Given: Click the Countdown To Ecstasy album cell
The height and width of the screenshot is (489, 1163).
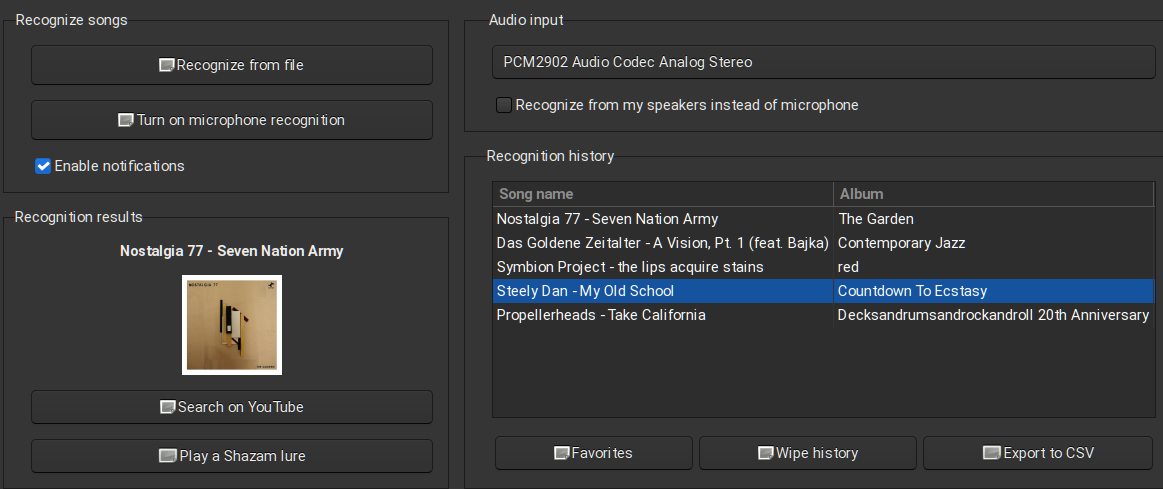Looking at the screenshot, I should (x=912, y=291).
